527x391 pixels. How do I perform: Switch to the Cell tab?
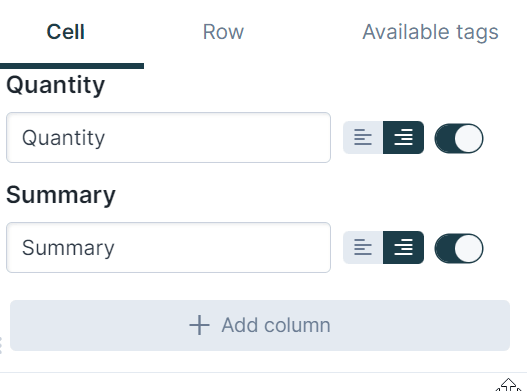point(66,32)
